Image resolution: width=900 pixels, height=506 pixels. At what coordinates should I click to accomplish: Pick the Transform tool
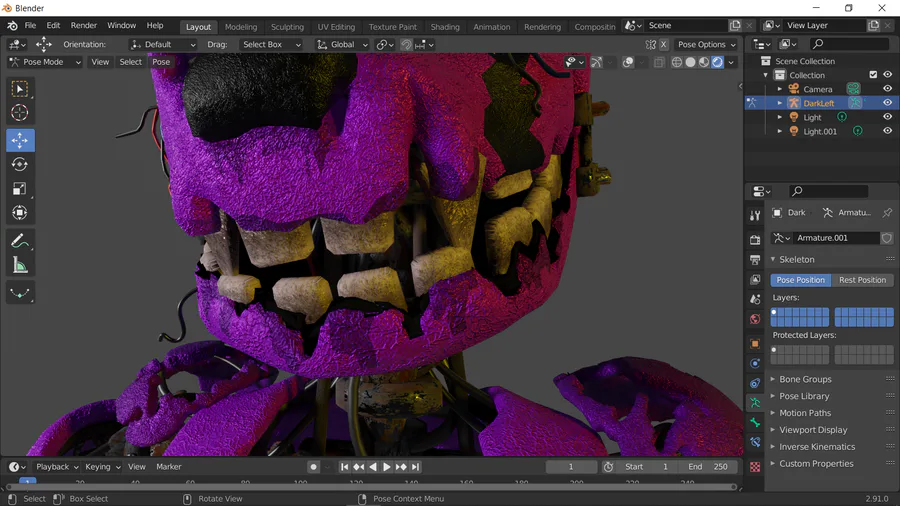[x=20, y=213]
